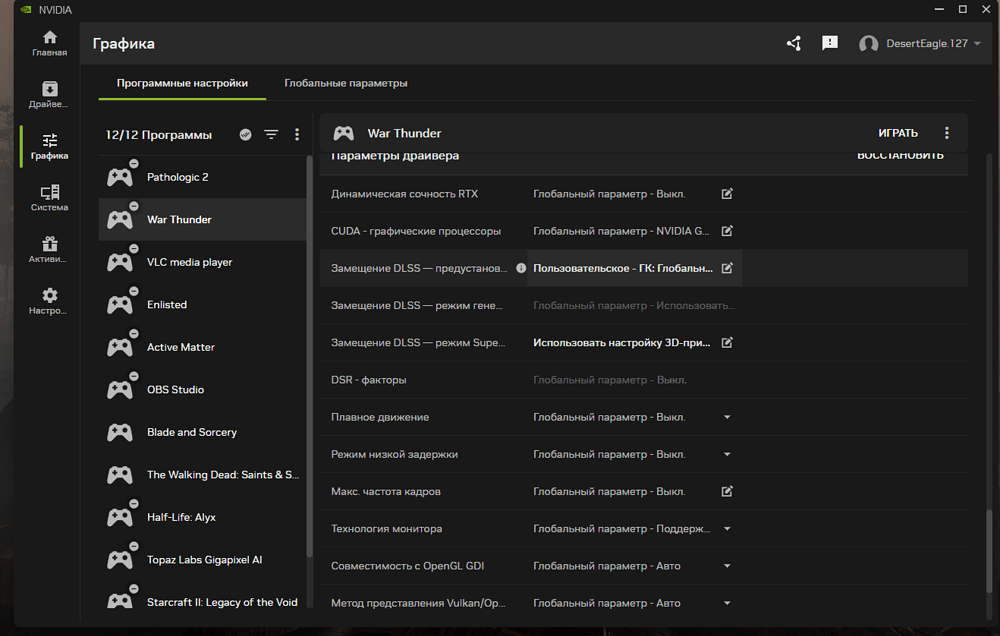
Task: Edit Макс. частота кадров setting
Action: [x=727, y=491]
